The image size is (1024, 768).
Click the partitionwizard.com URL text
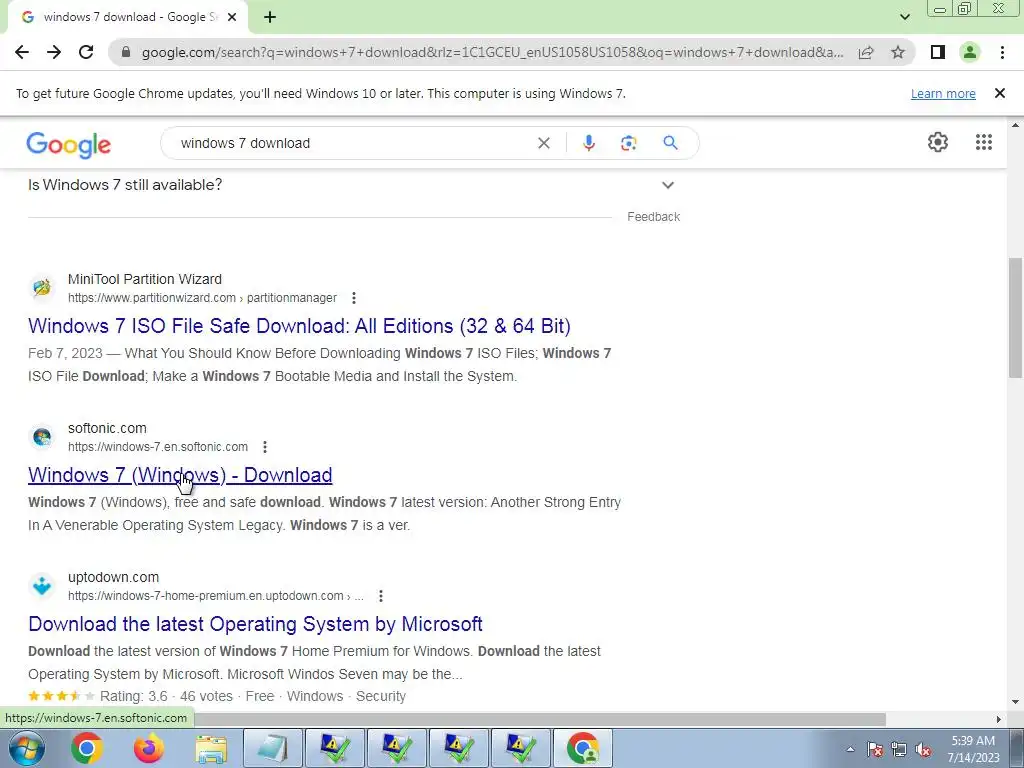202,298
